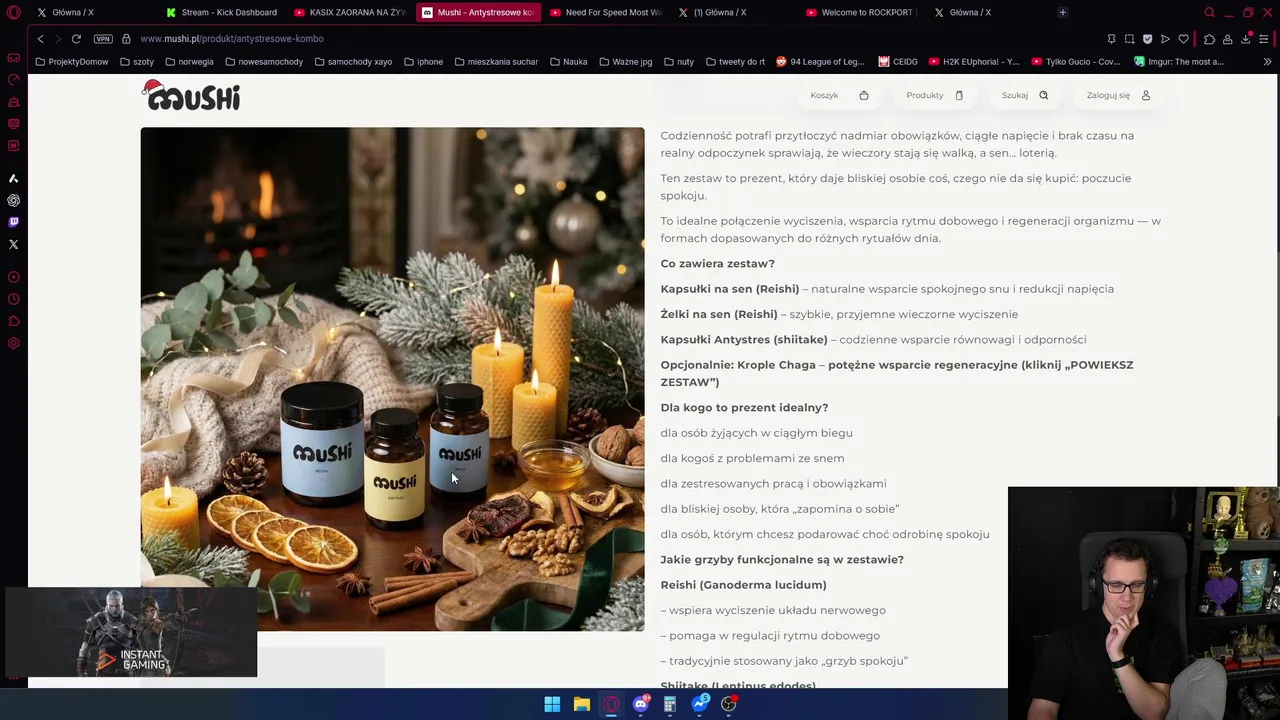Open the extensions cube in toolbar

(x=1209, y=39)
